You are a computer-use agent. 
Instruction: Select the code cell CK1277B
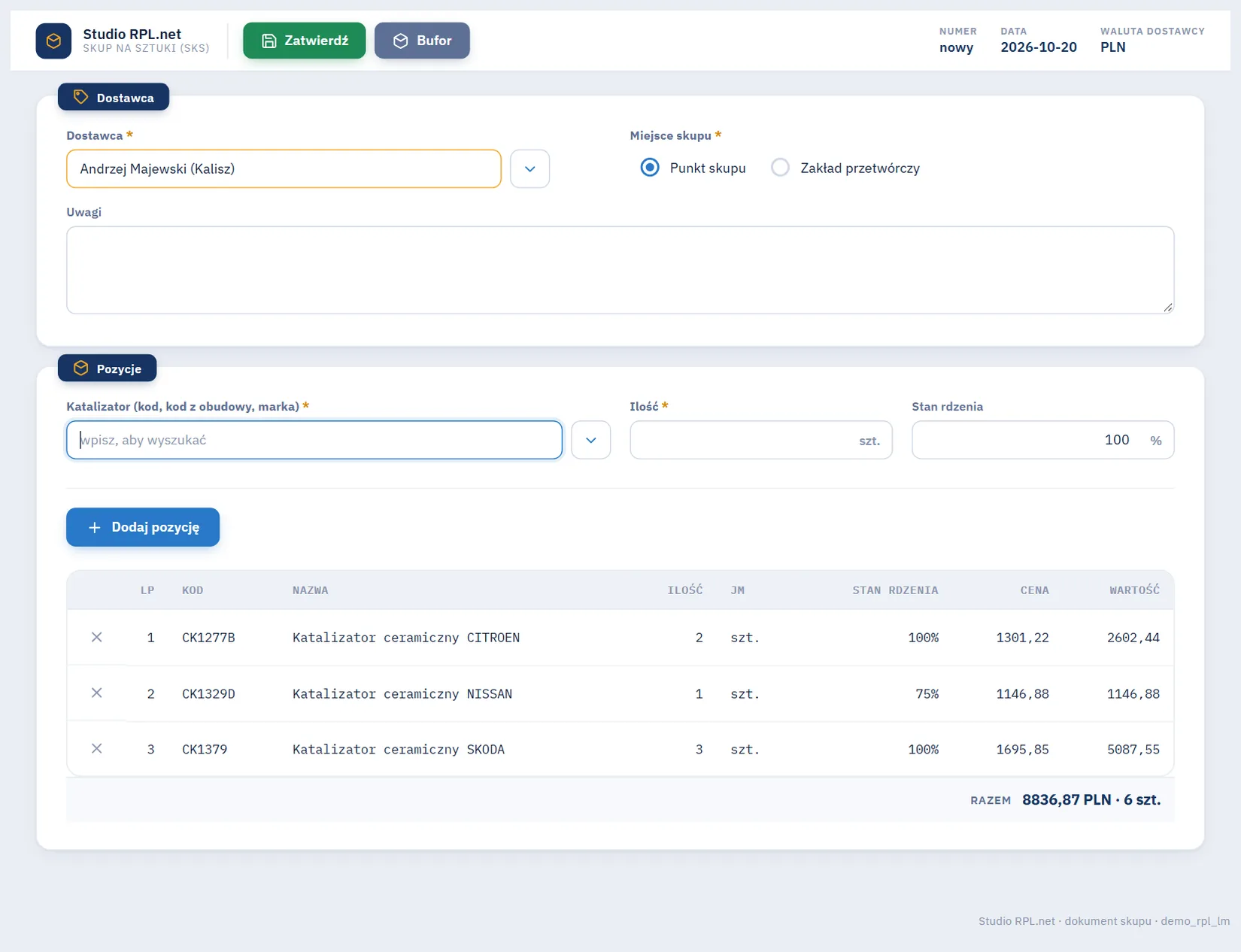208,638
